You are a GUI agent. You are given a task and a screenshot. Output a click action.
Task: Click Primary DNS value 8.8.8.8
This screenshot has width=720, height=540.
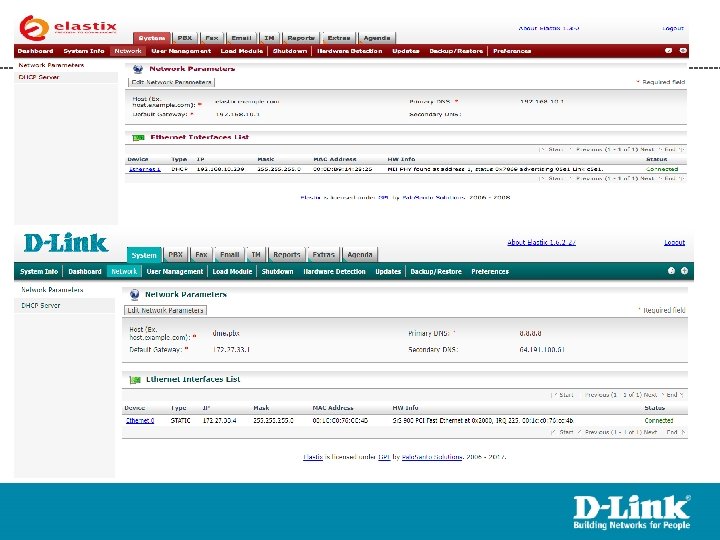[x=530, y=333]
